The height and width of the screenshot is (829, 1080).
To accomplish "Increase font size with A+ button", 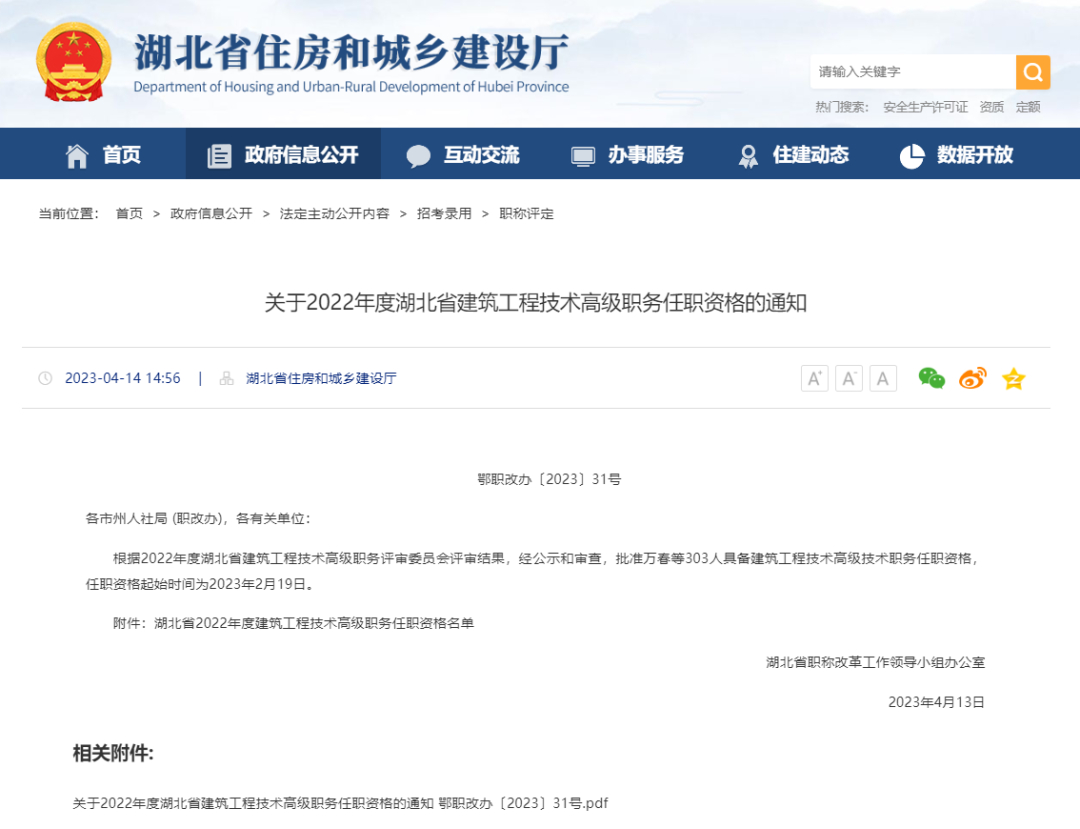I will 814,378.
